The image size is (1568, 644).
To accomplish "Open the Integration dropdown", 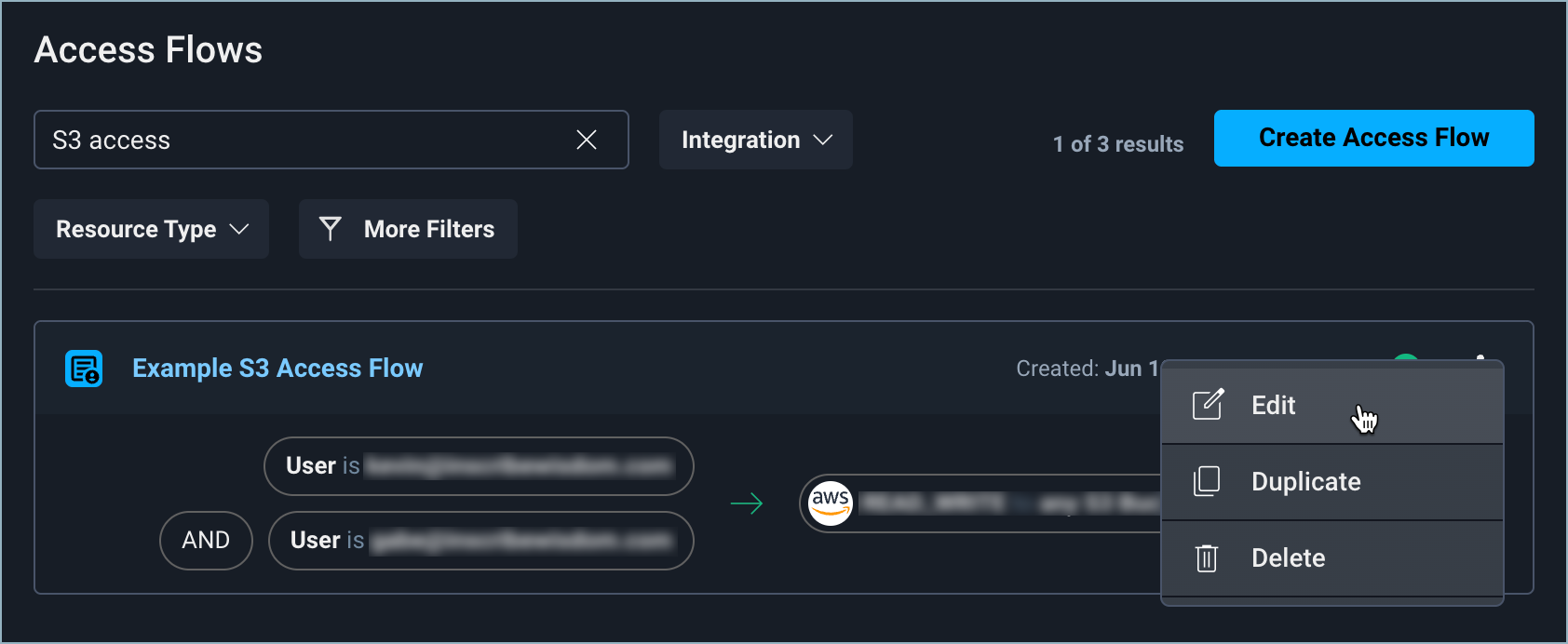I will [755, 140].
